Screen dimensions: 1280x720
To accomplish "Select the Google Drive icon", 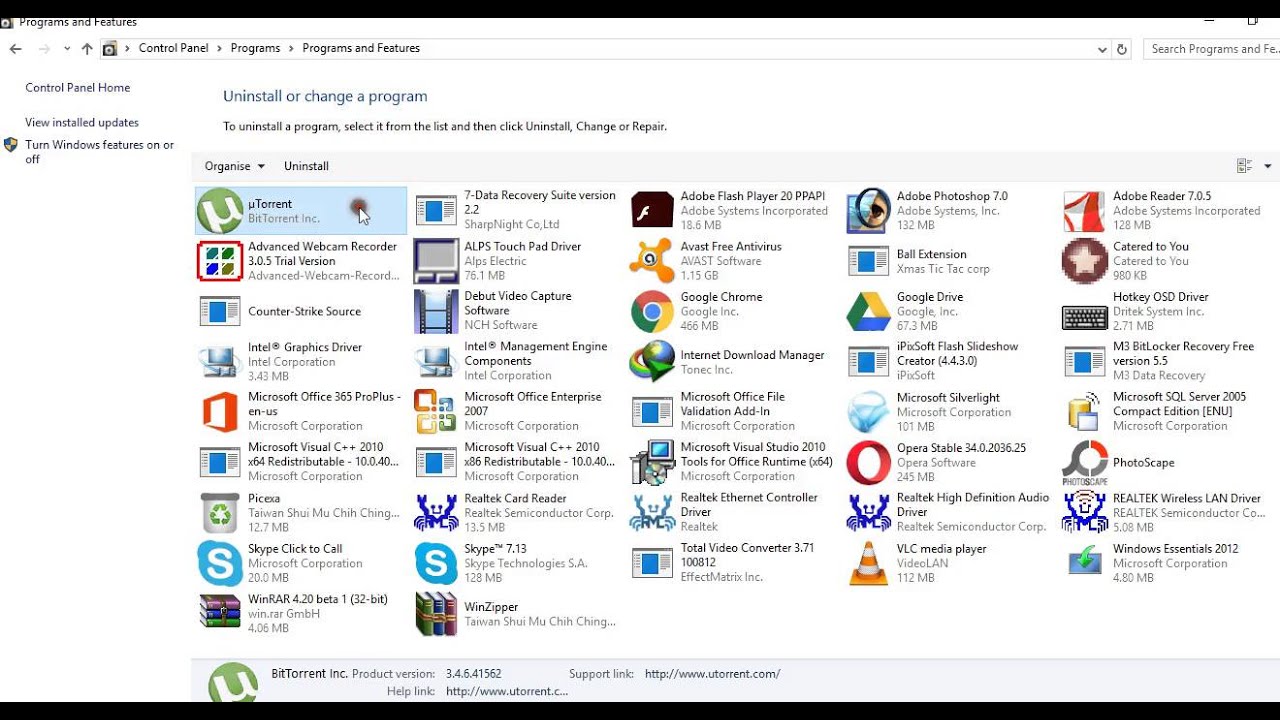I will click(x=868, y=311).
